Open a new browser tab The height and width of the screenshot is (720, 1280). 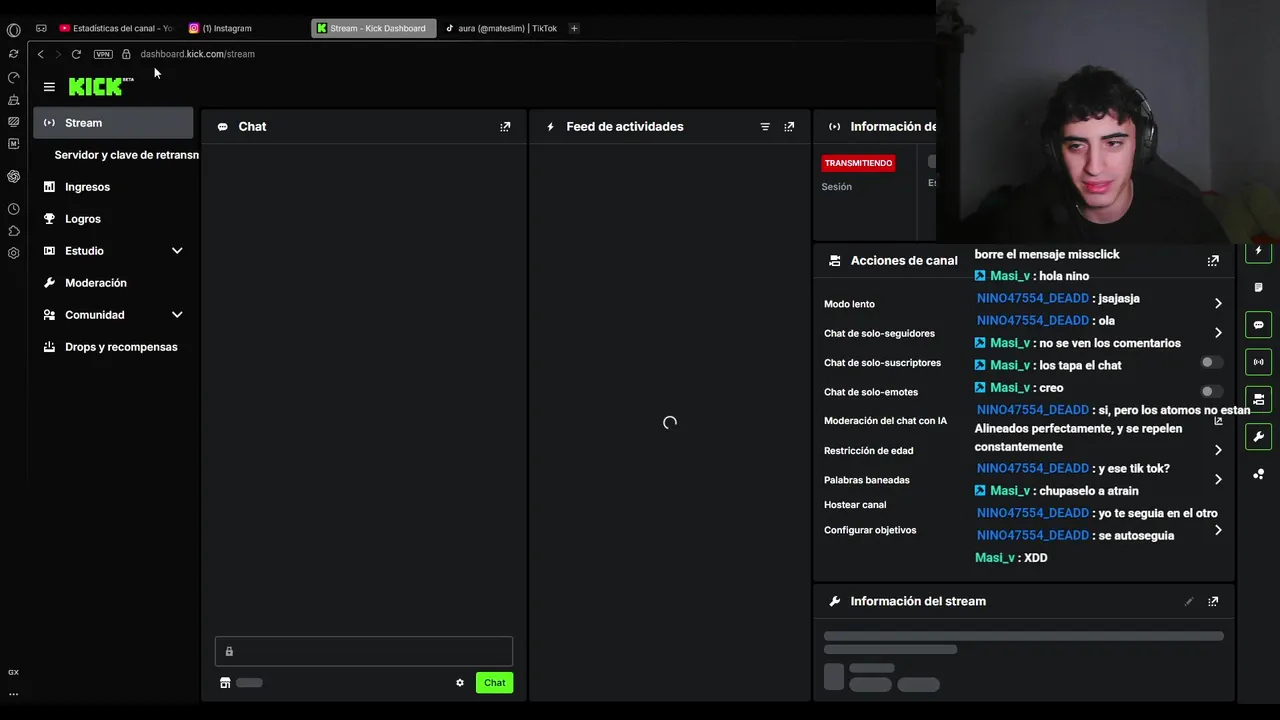574,28
